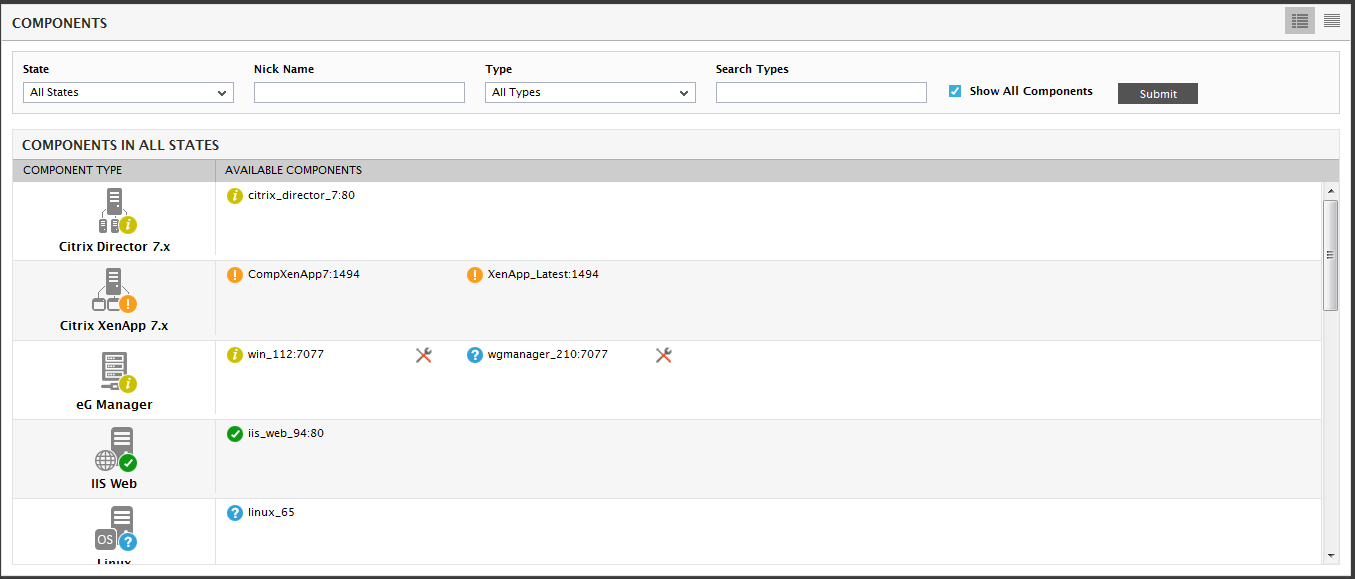Switch to compact list view icon
Viewport: 1355px width, 579px height.
(1332, 21)
